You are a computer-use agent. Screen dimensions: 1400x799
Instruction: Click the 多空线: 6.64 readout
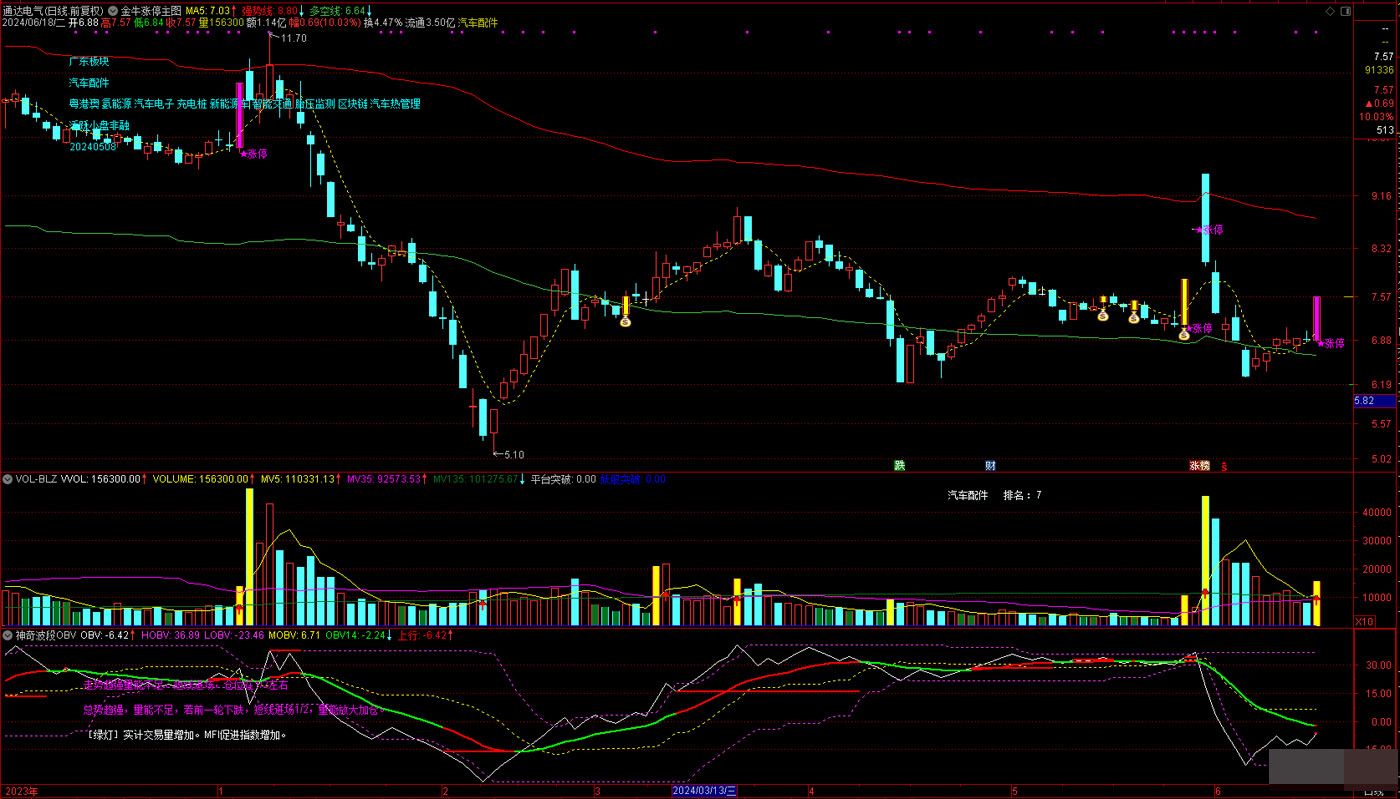pyautogui.click(x=338, y=10)
